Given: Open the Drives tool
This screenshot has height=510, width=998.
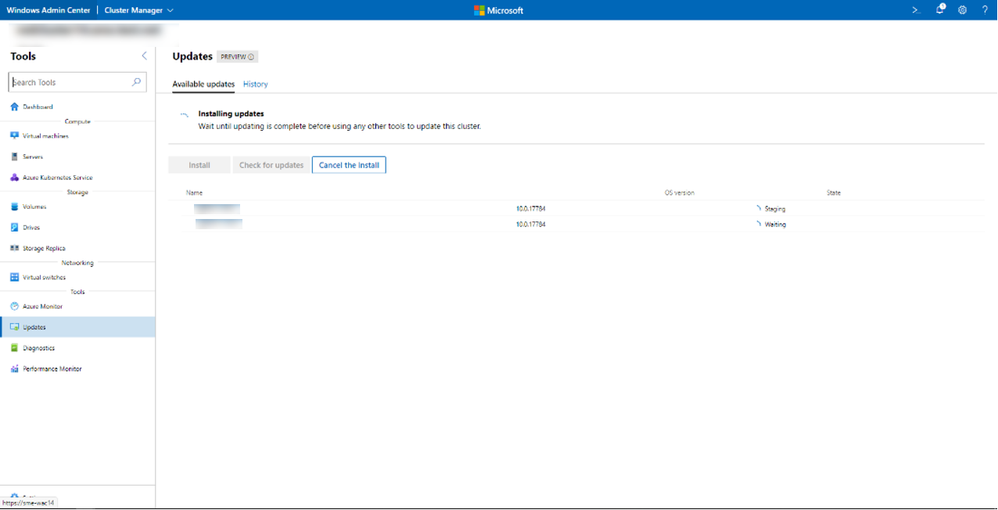Looking at the screenshot, I should pos(31,227).
